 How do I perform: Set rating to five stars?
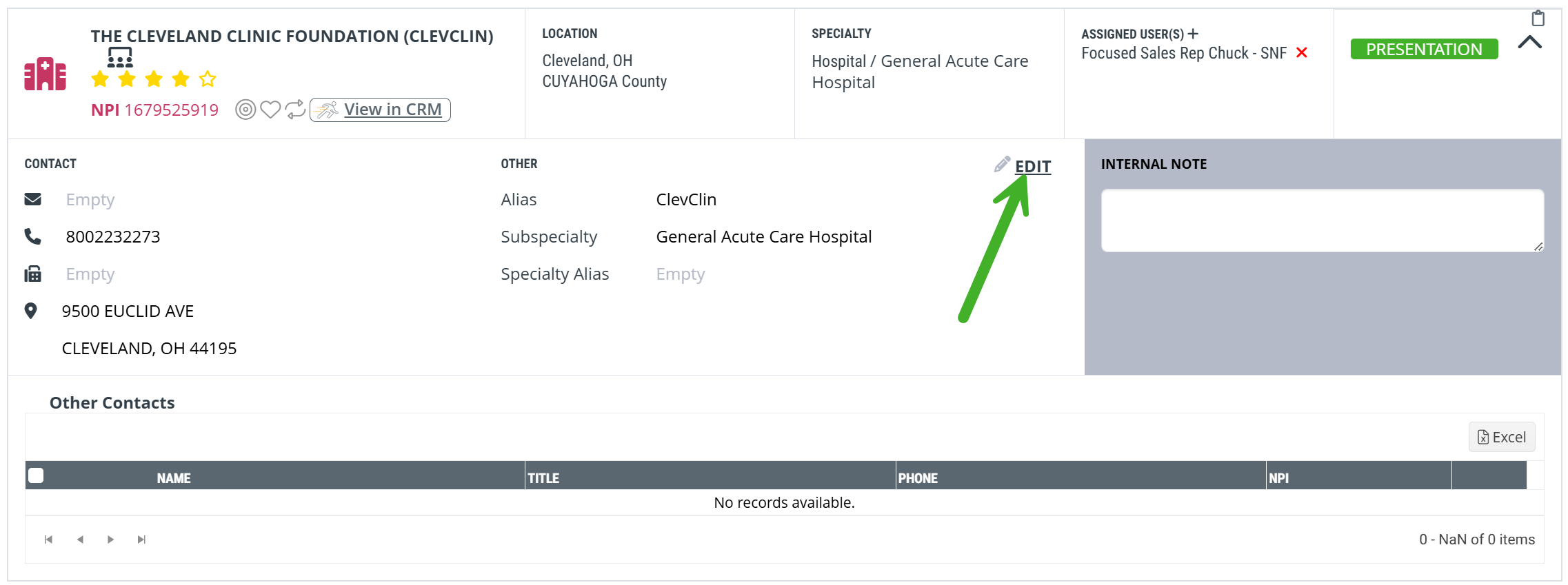[208, 79]
